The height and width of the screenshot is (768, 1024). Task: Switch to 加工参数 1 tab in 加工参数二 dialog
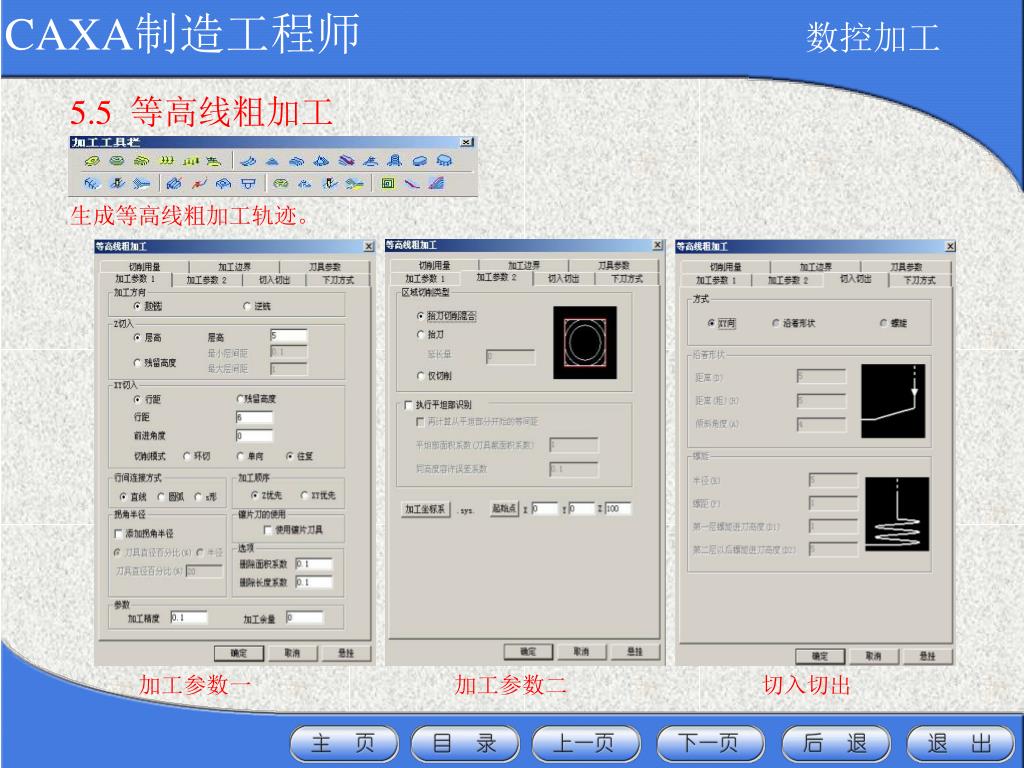pyautogui.click(x=425, y=278)
